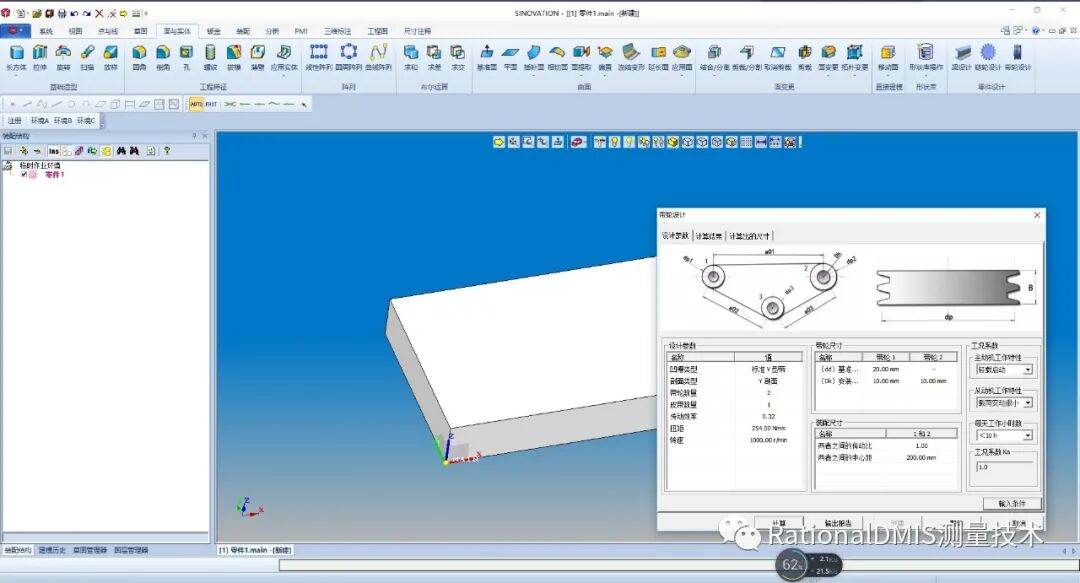Screen dimensions: 1080x583
Task: Select the 放样 loft tool
Action: coord(110,57)
